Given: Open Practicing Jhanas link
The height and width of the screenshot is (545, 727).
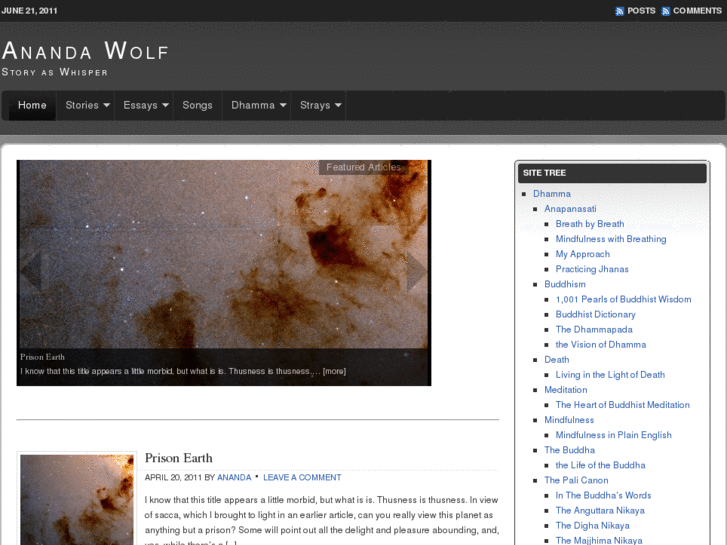Looking at the screenshot, I should point(592,269).
